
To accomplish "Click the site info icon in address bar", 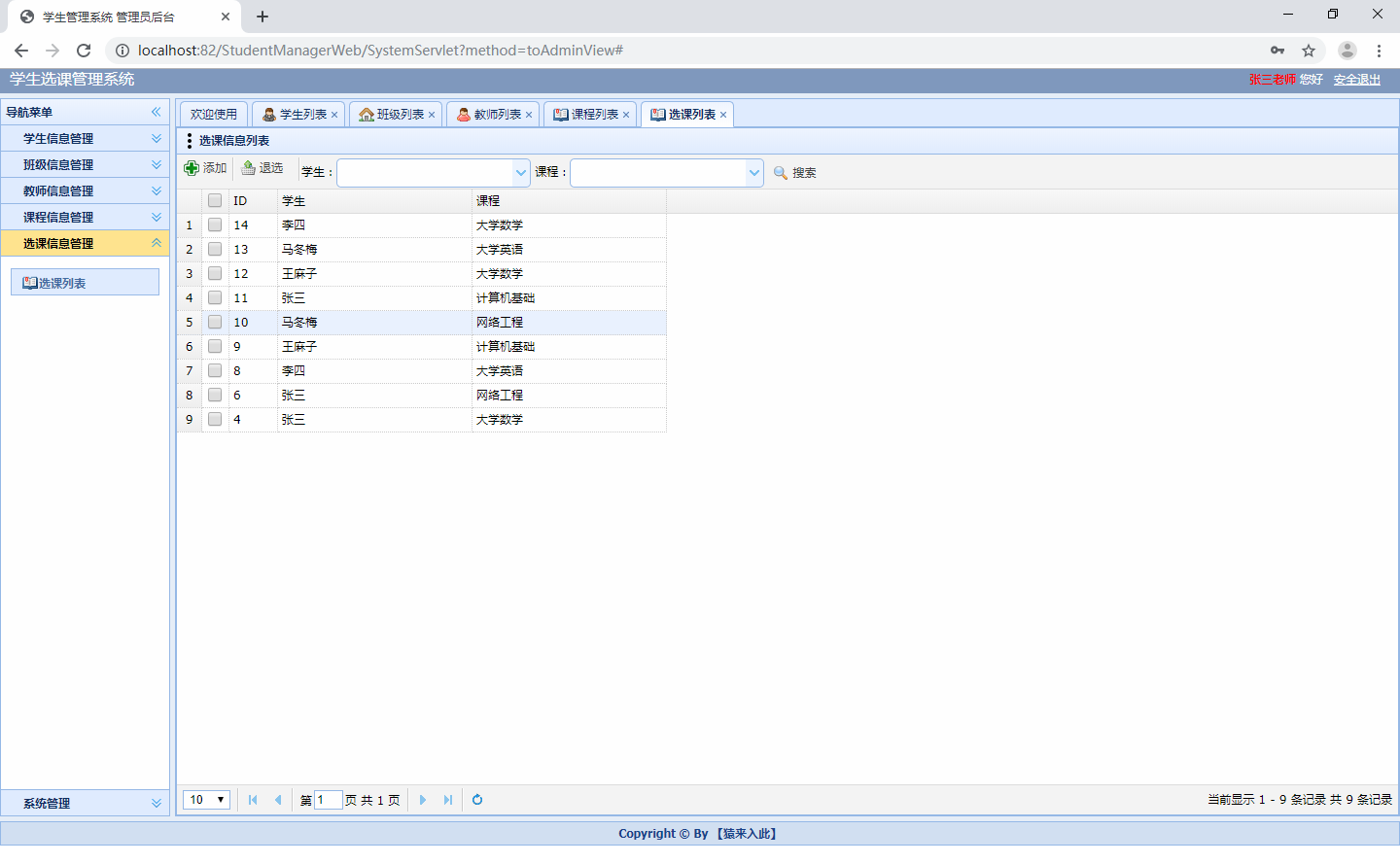I will [122, 51].
